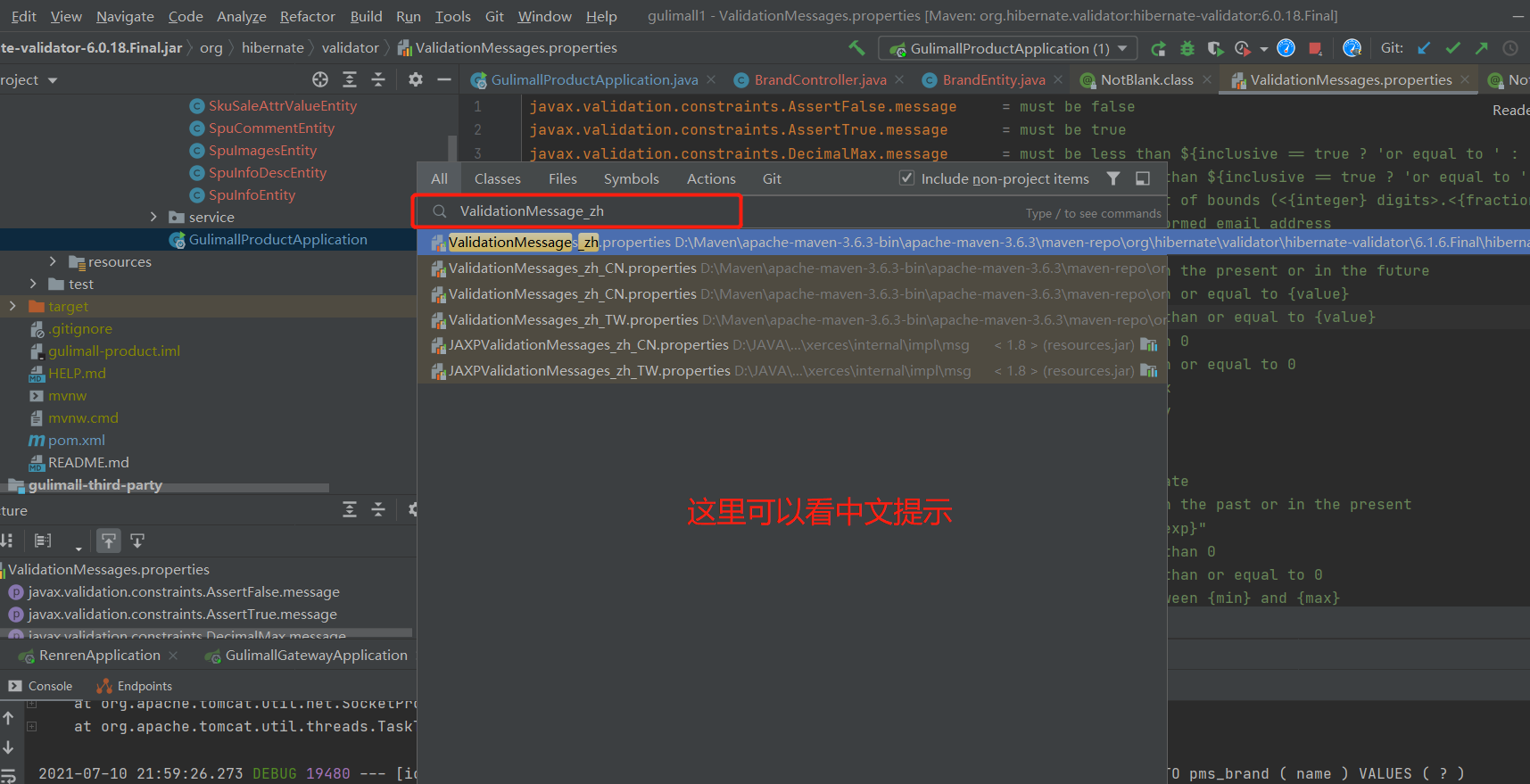The image size is (1530, 784).
Task: Switch to the Actions search tab
Action: (711, 178)
